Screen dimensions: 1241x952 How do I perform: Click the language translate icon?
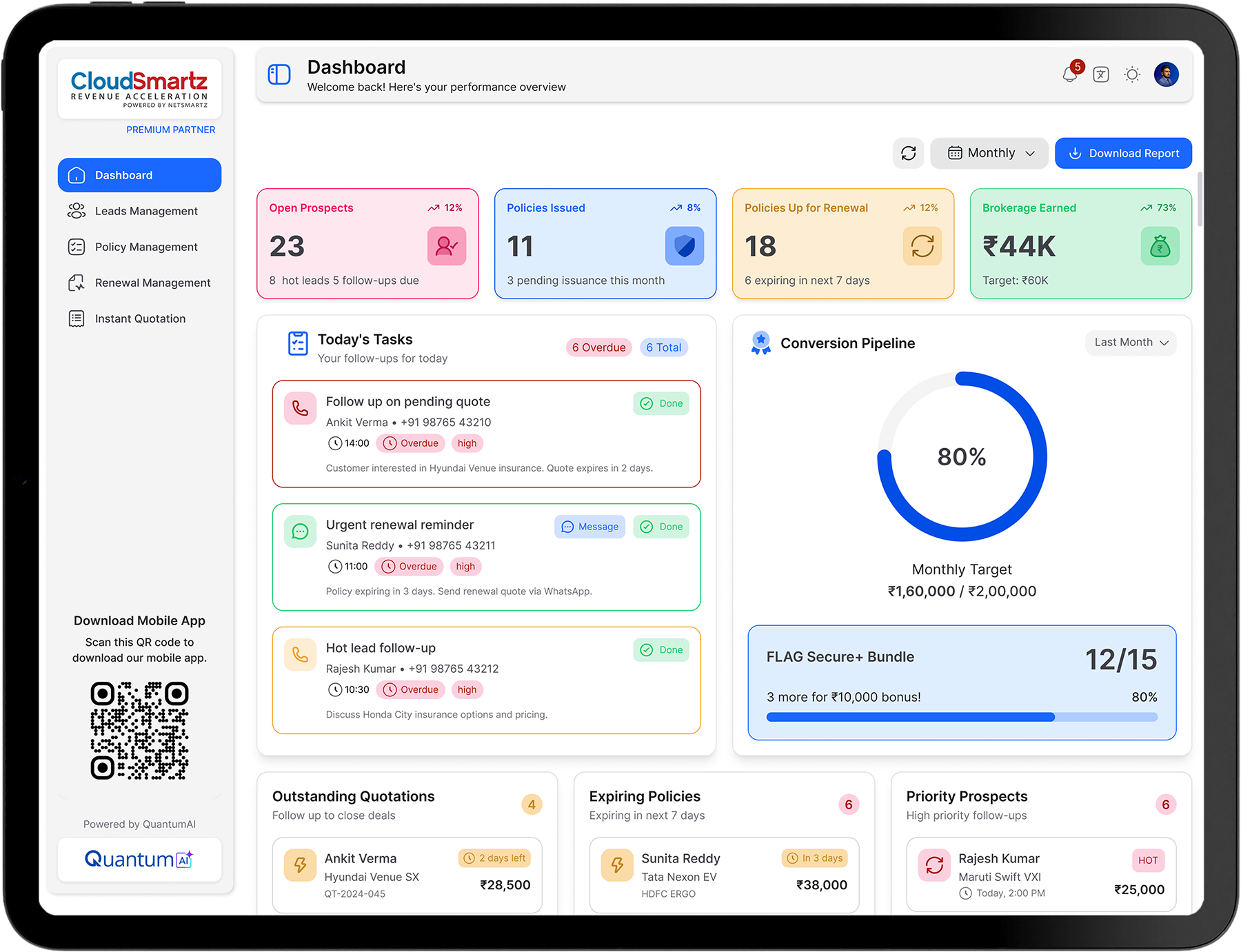[x=1101, y=74]
